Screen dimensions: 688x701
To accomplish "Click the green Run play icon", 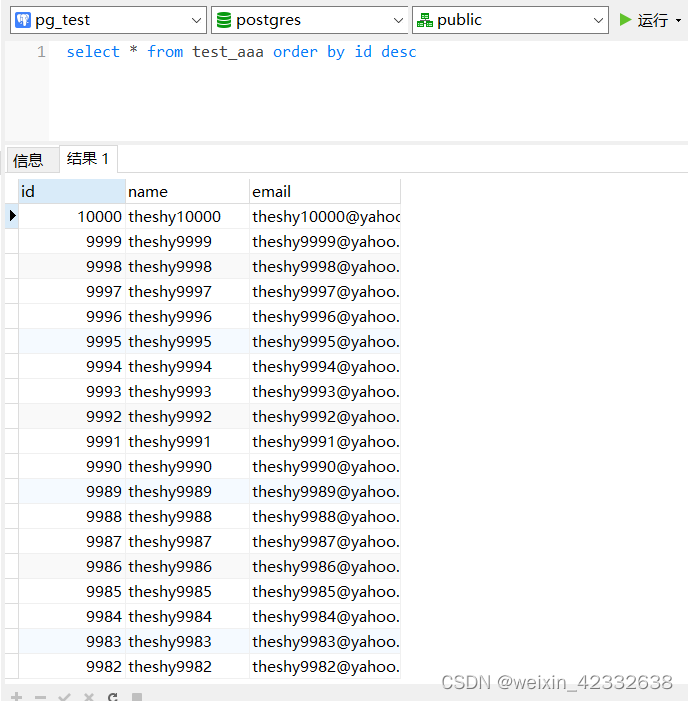I will point(625,20).
